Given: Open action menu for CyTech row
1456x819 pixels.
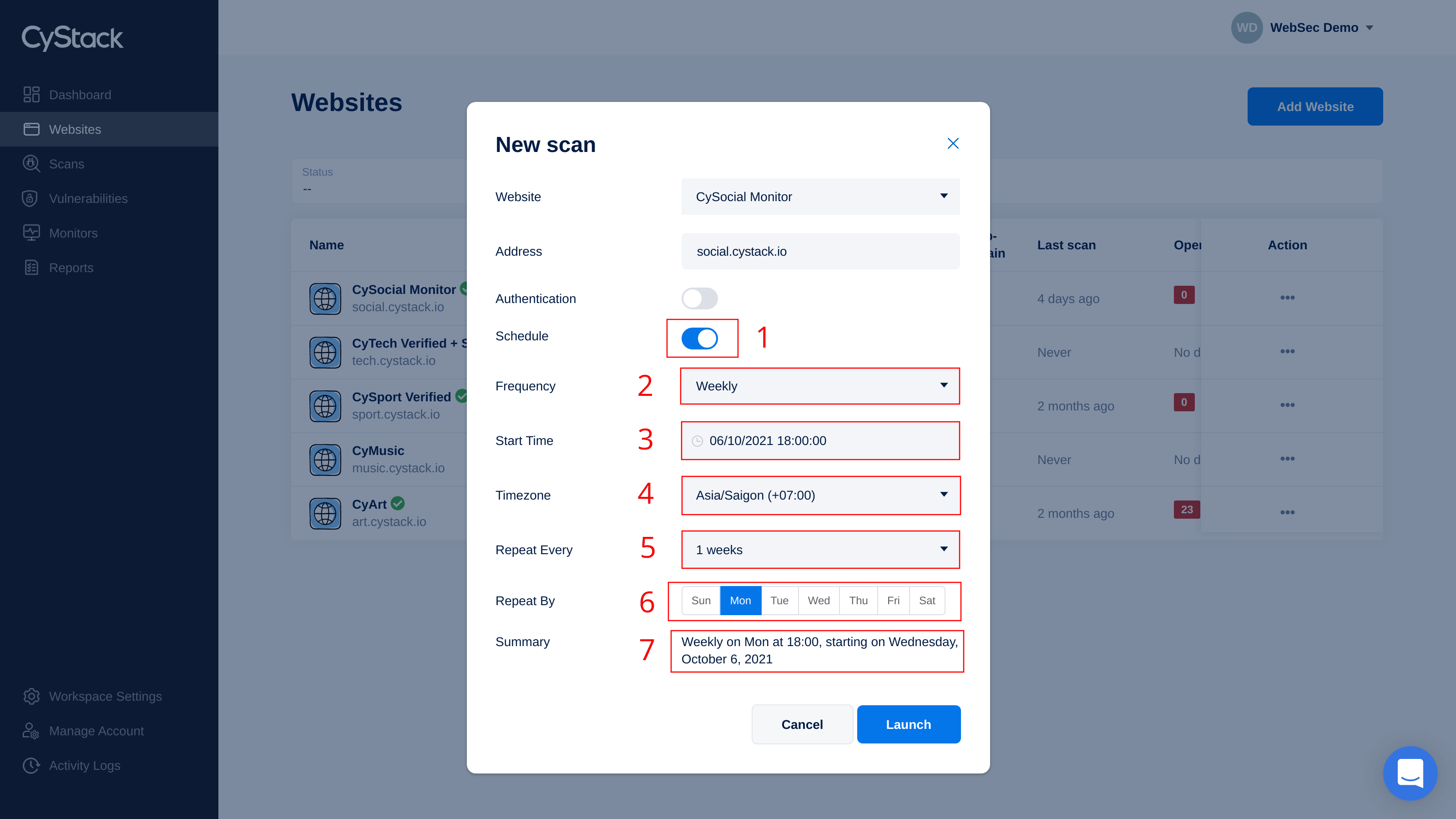Looking at the screenshot, I should 1288,352.
